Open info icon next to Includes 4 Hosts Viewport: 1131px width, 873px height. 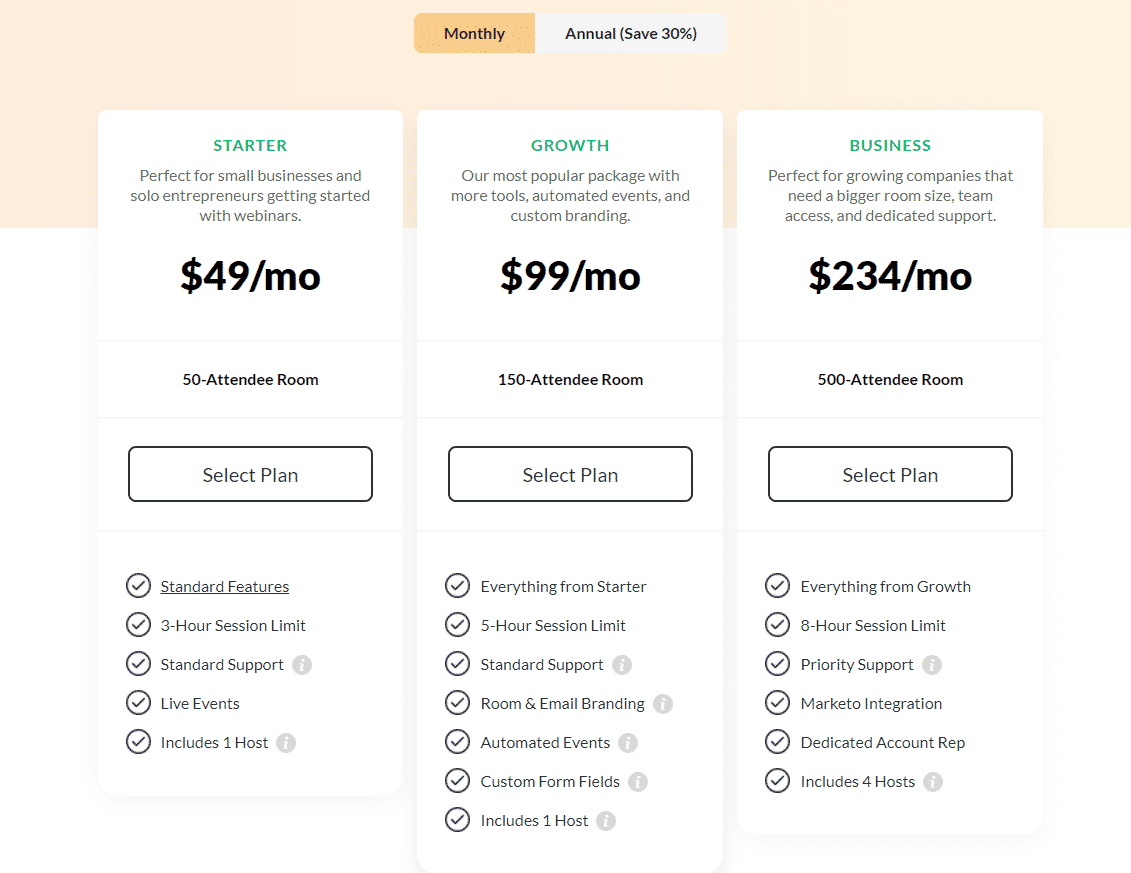click(x=933, y=781)
